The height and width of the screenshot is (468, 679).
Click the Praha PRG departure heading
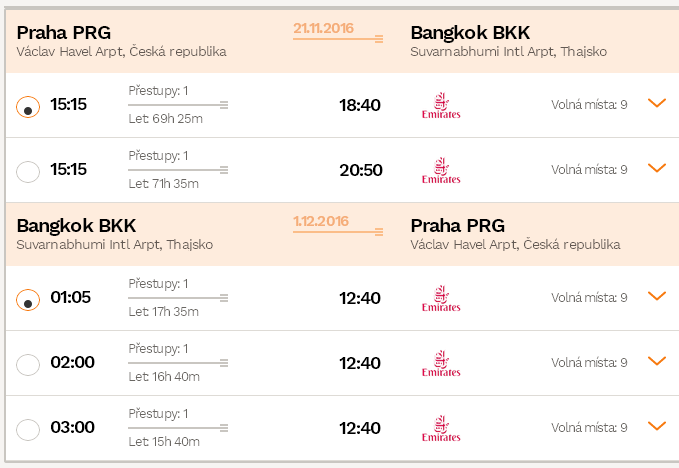click(64, 33)
